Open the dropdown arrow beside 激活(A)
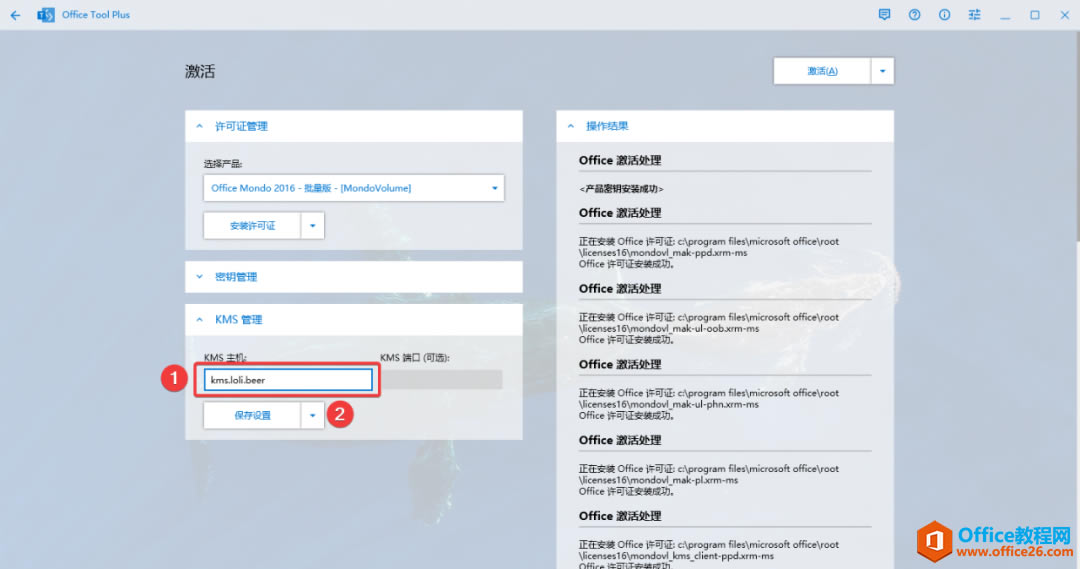 point(882,71)
